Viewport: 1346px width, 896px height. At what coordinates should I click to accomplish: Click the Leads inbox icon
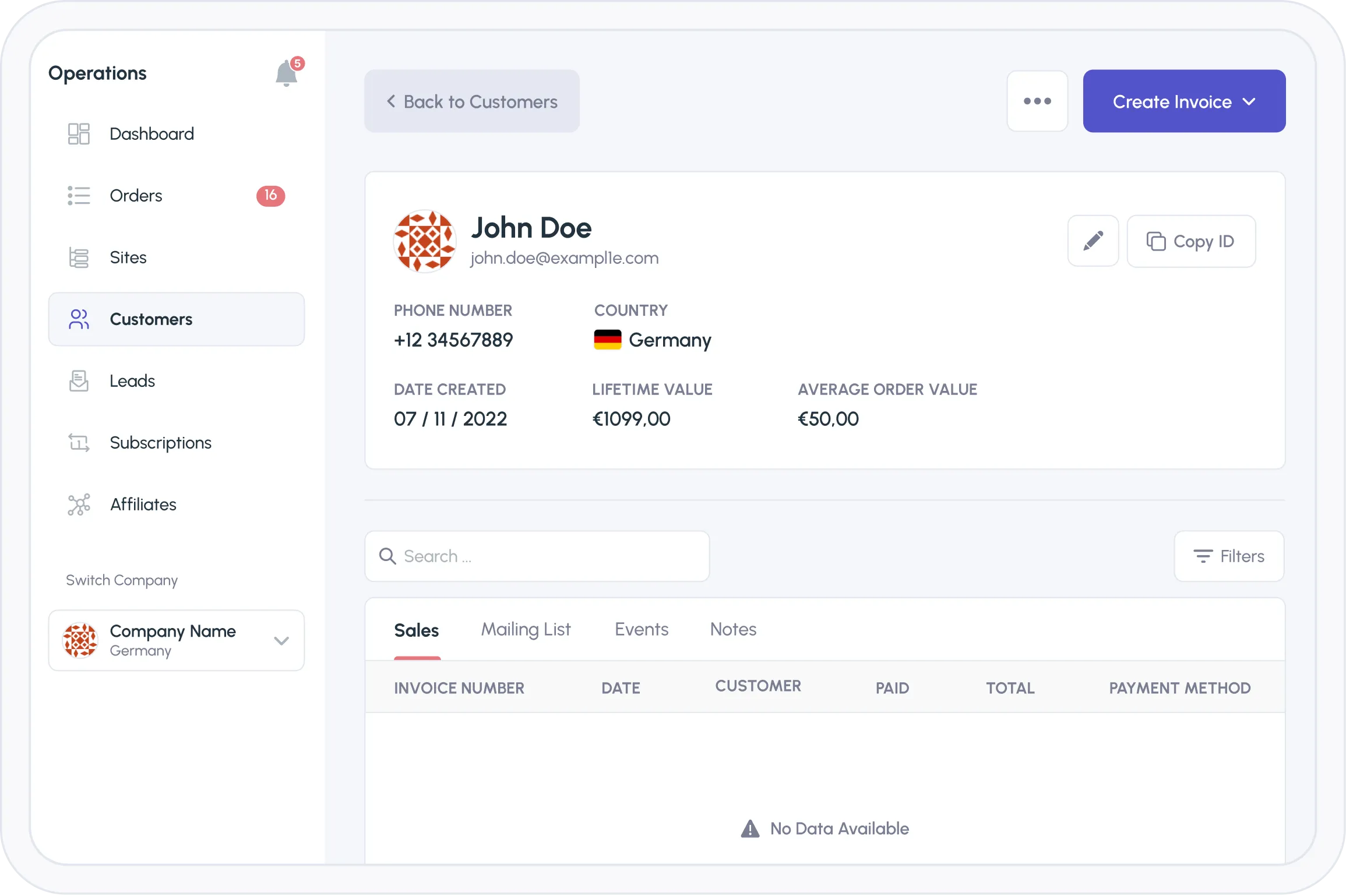(79, 381)
